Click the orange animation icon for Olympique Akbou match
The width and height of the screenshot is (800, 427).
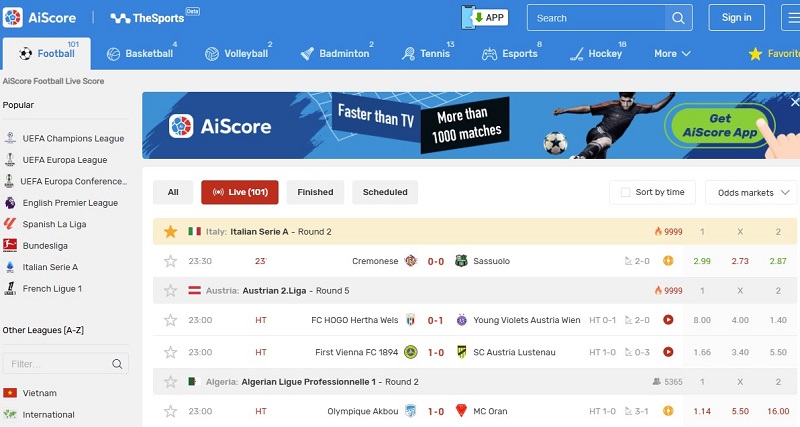click(x=668, y=411)
